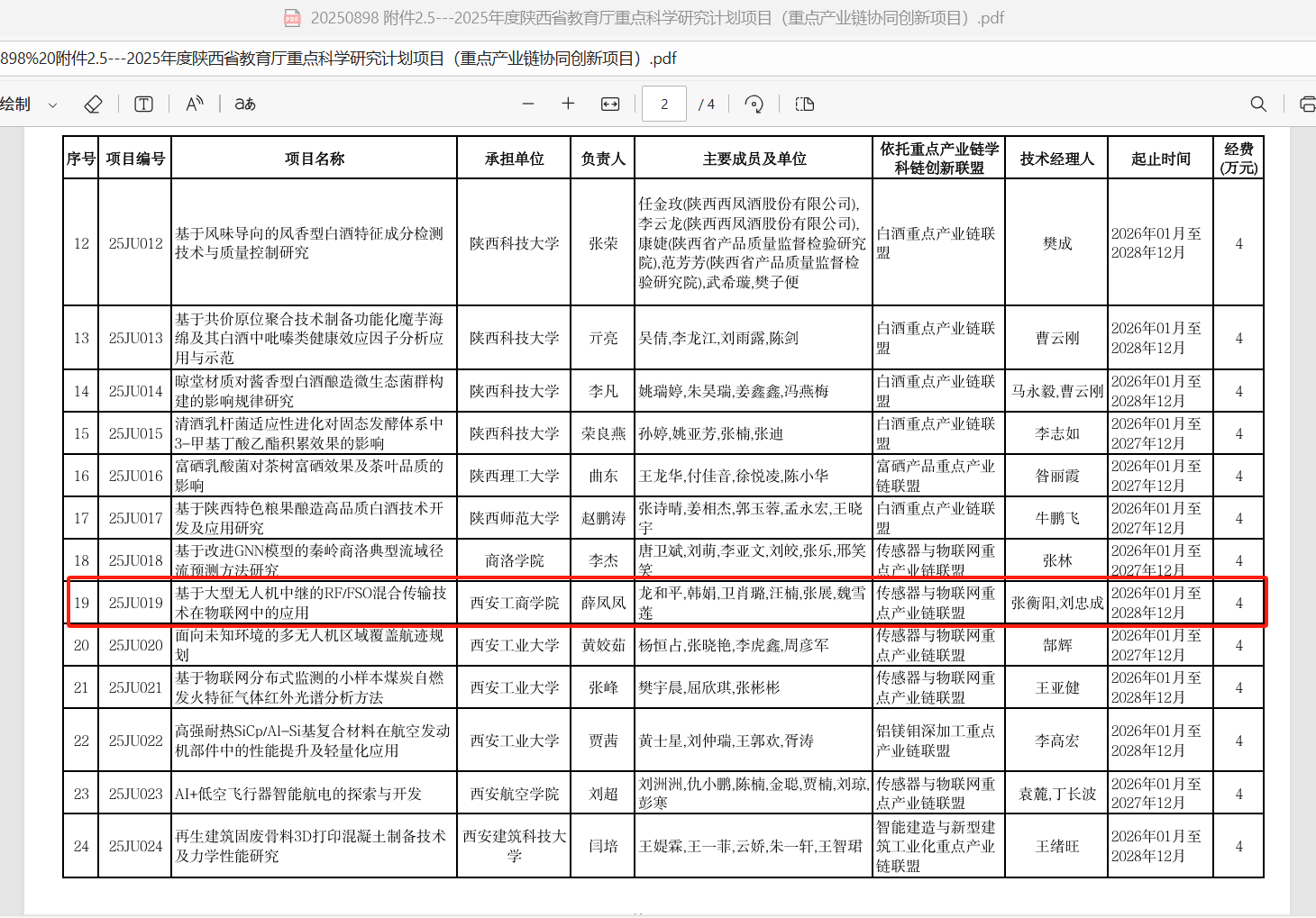The height and width of the screenshot is (918, 1316).
Task: Print the document via printer icon
Action: 1306,105
